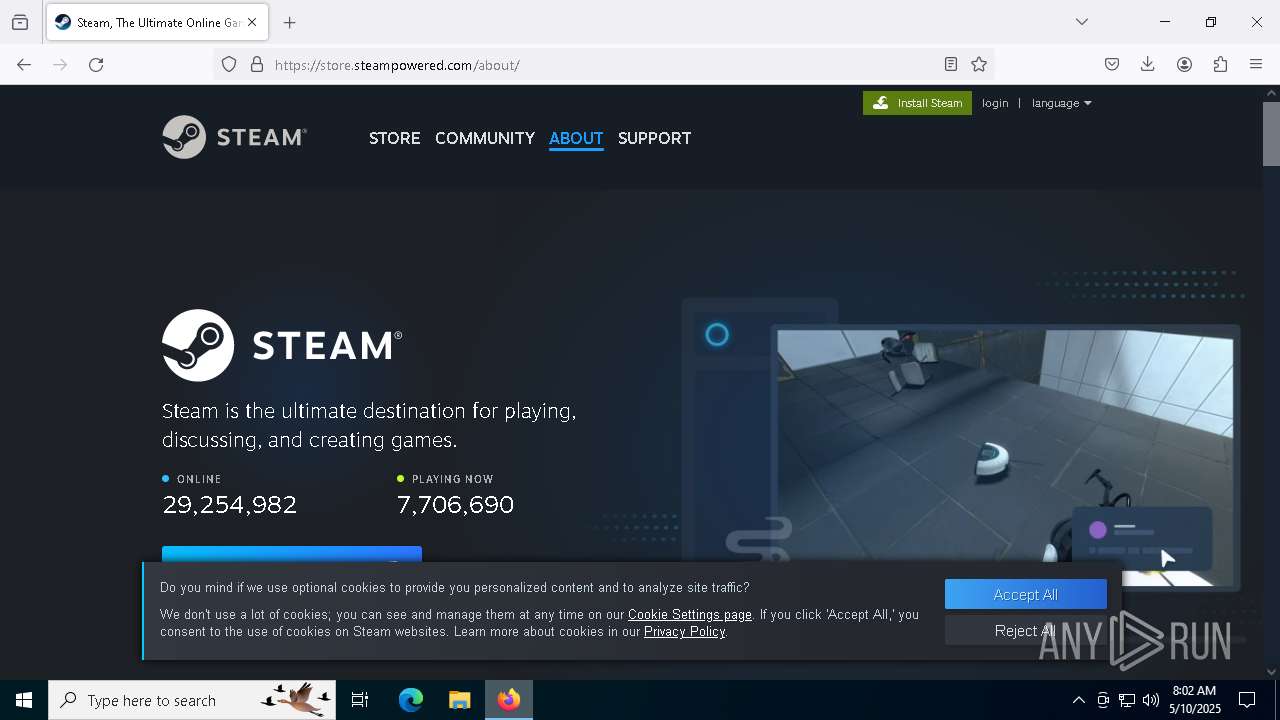
Task: Launch Microsoft Edge from taskbar
Action: coord(411,700)
